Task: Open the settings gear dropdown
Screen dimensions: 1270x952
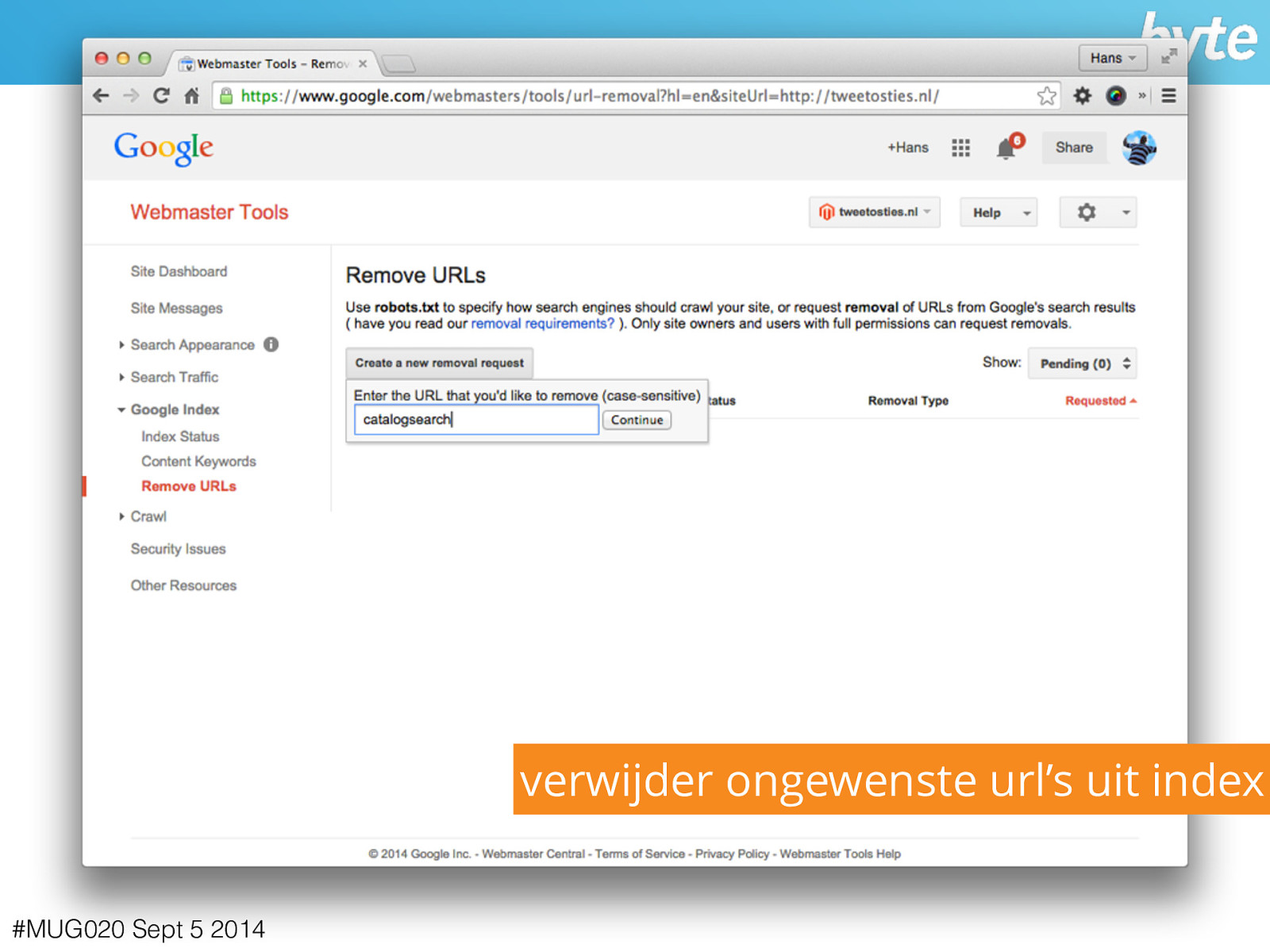Action: tap(1098, 213)
